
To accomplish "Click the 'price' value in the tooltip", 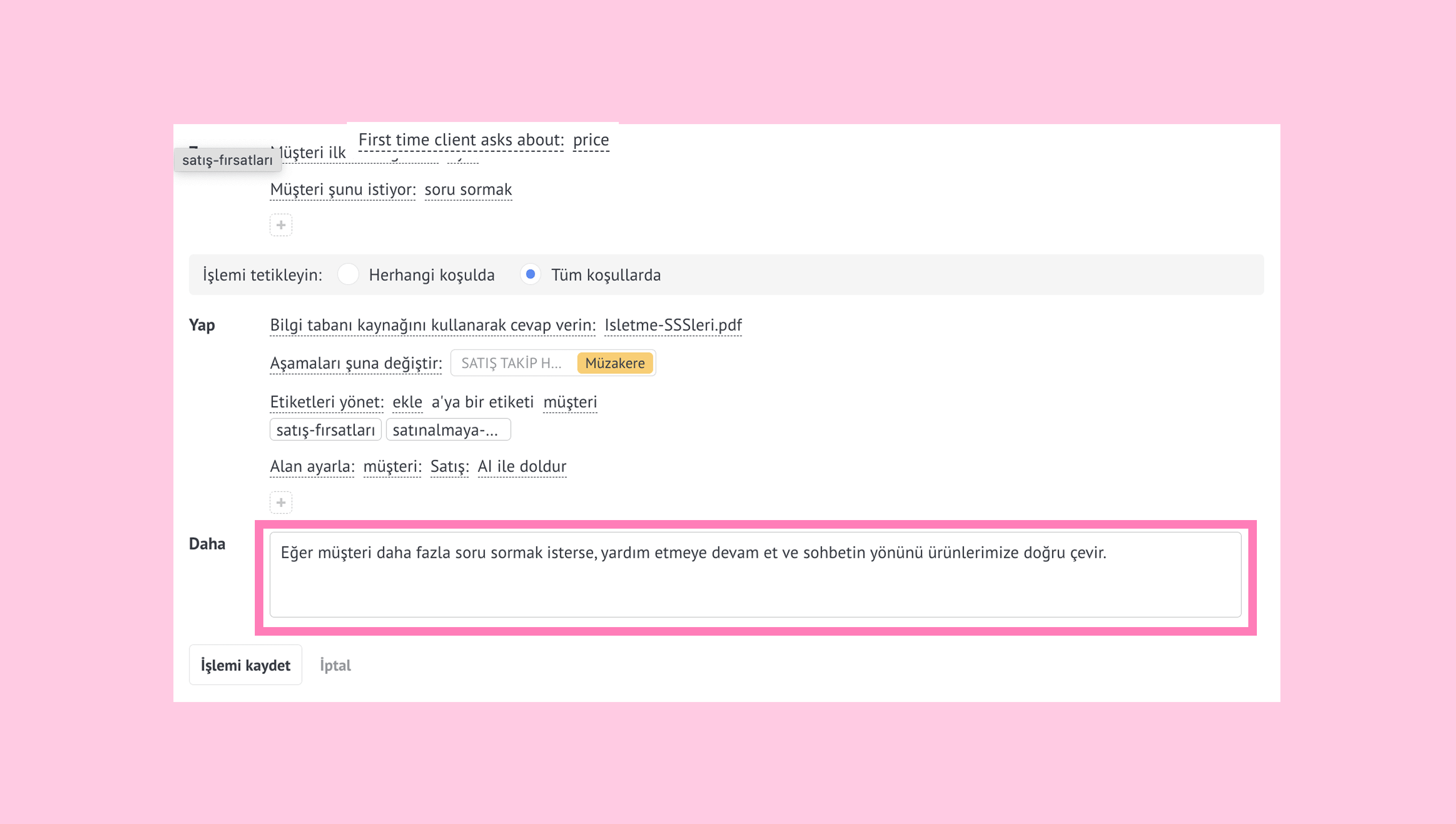I will pos(590,140).
